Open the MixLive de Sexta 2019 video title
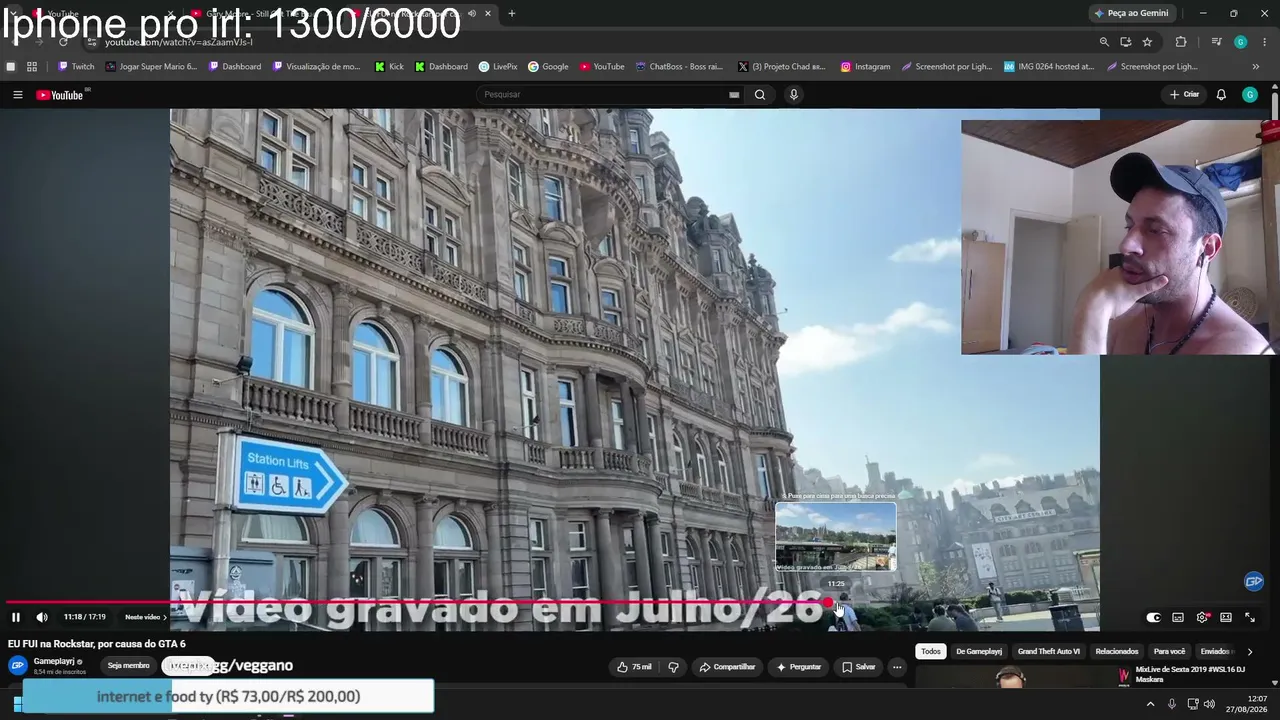Image resolution: width=1280 pixels, height=720 pixels. click(1190, 674)
